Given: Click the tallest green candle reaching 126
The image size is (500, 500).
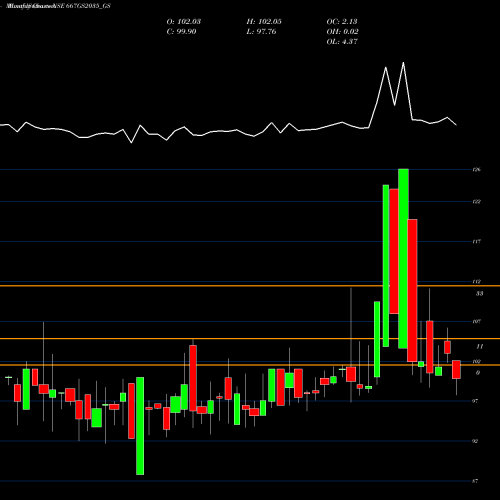Looking at the screenshot, I should pyautogui.click(x=403, y=259).
